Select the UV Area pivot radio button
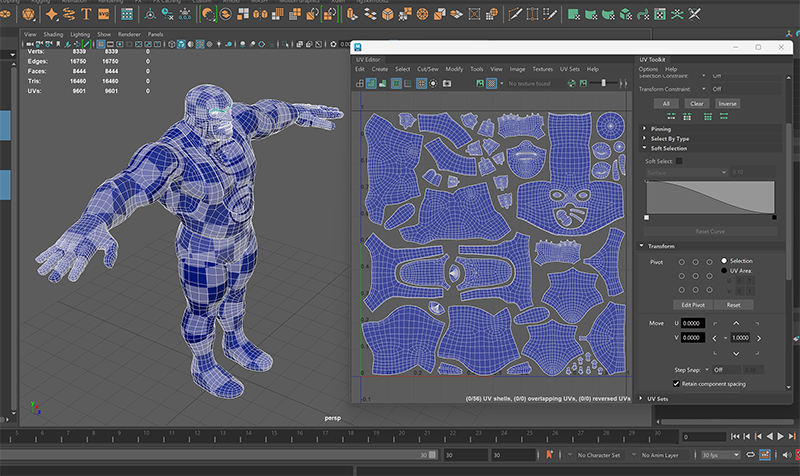Screen dimensions: 800x476 pos(725,270)
